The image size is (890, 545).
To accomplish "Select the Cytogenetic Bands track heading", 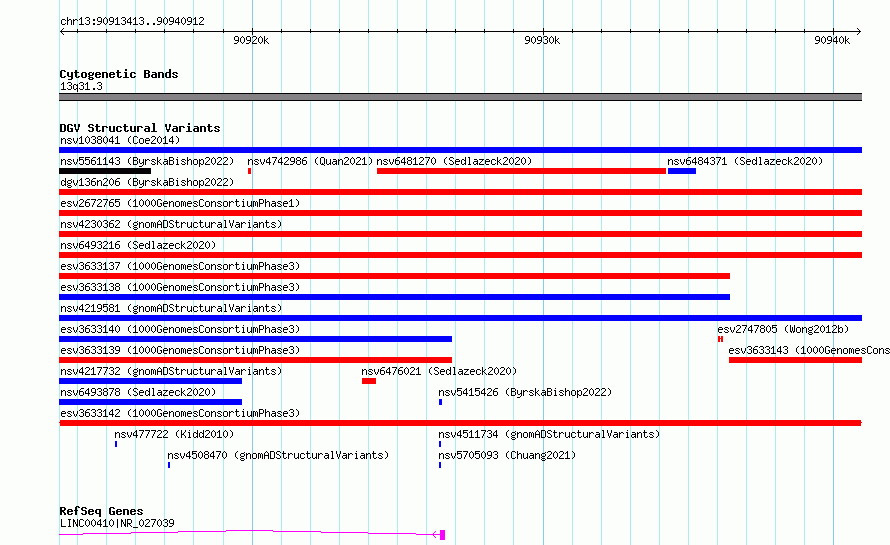I will (x=119, y=74).
